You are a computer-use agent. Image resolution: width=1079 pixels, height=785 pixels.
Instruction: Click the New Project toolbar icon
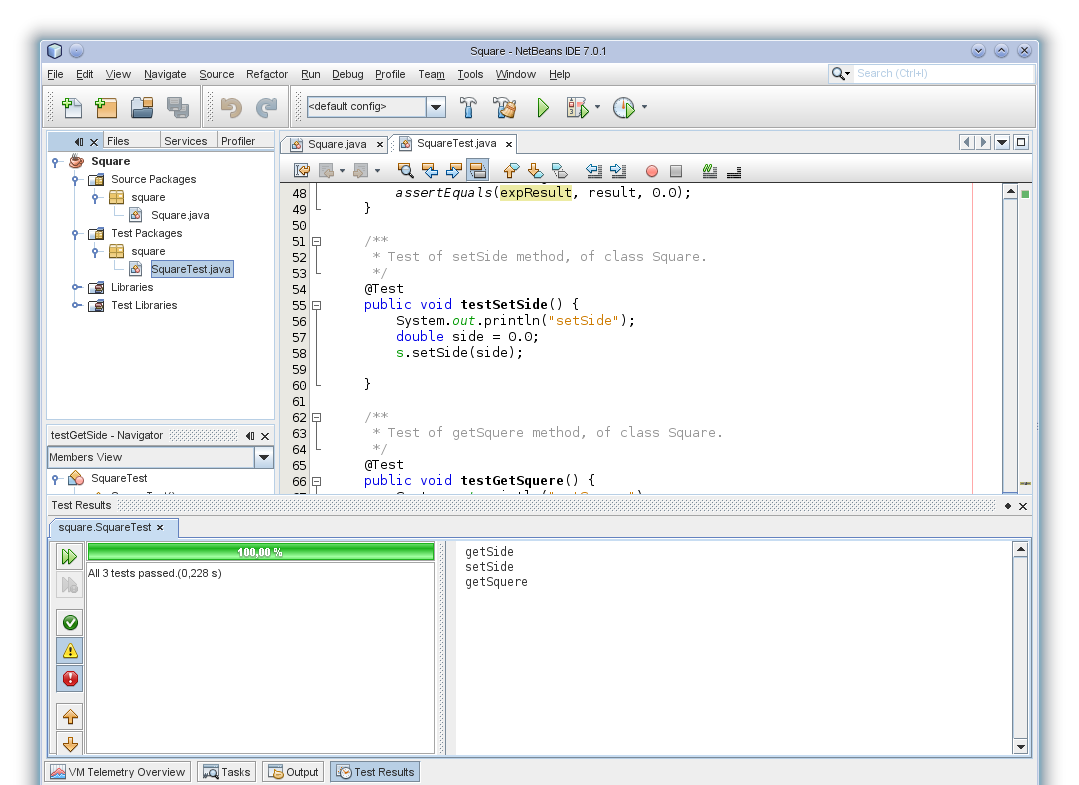point(106,107)
